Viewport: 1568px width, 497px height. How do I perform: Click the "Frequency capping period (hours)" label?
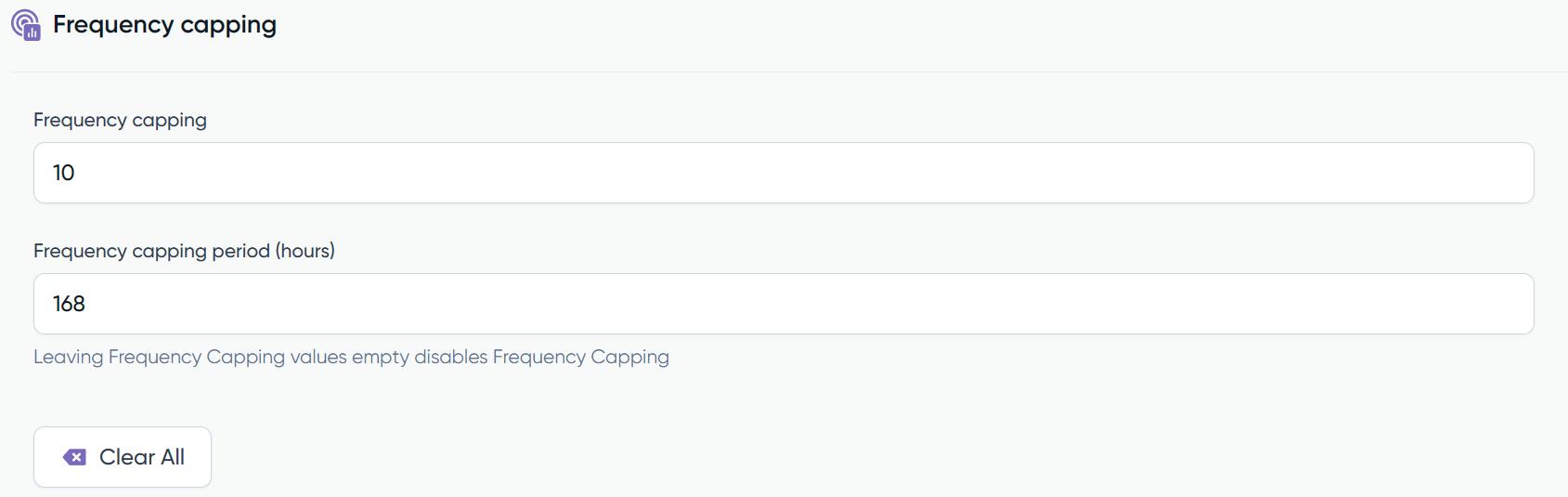click(x=184, y=251)
